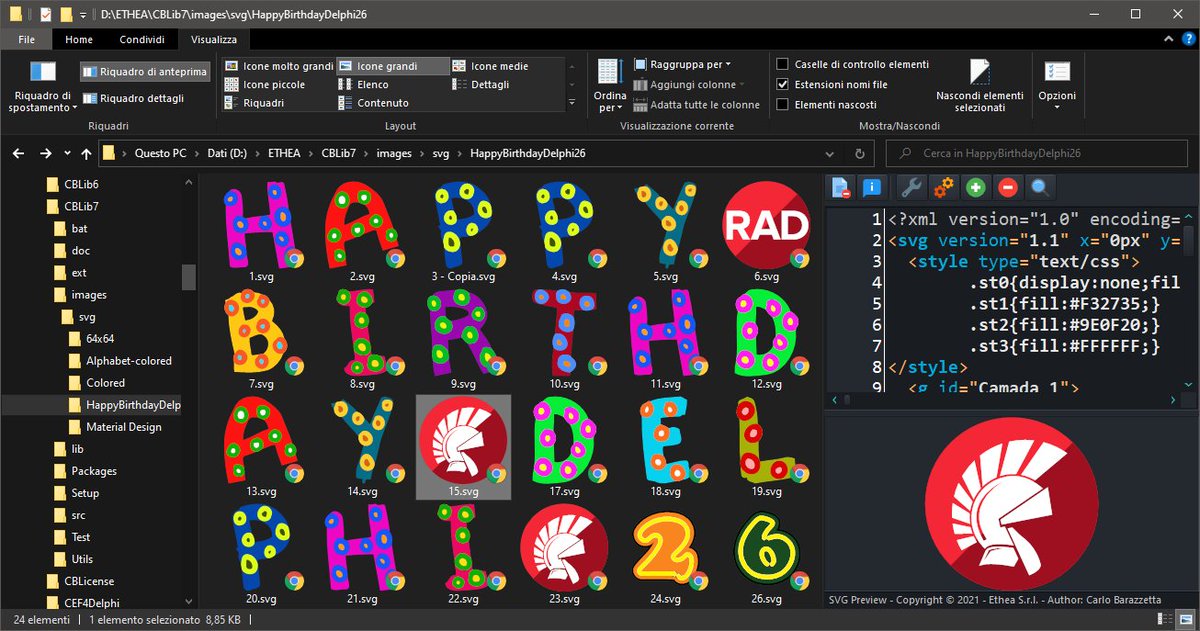Click Nascondi elementi selezionati button
Image resolution: width=1200 pixels, height=631 pixels.
pos(979,85)
